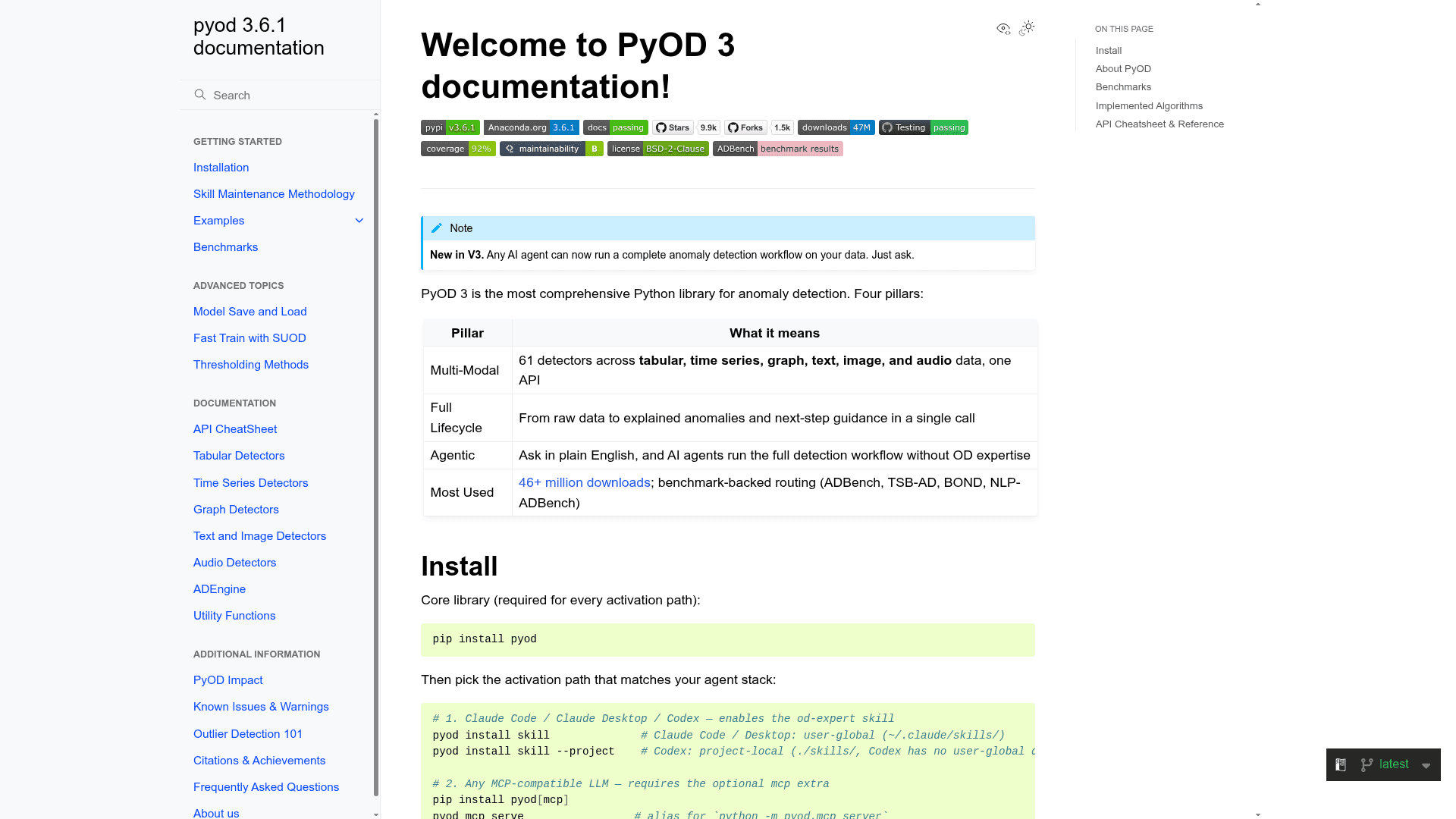Open API CheatSheet page

[x=235, y=429]
